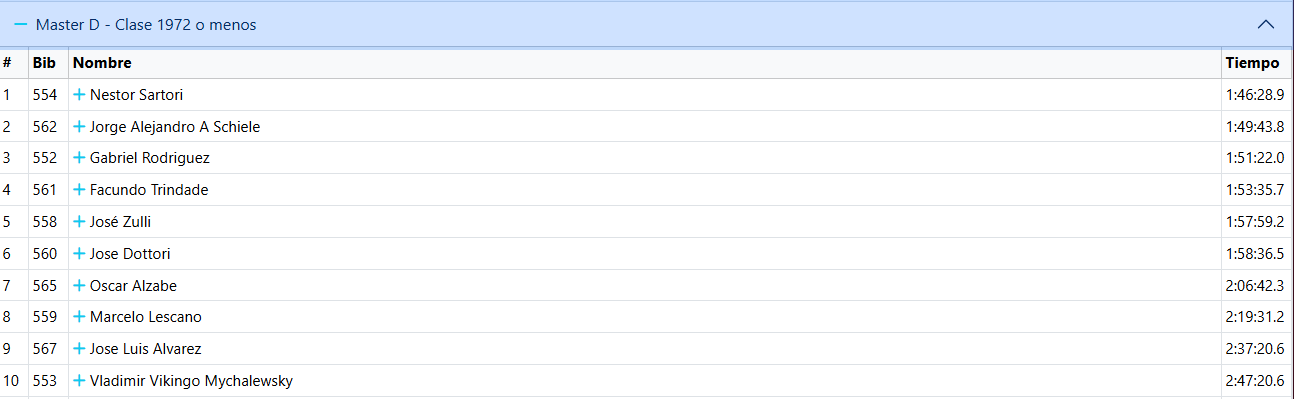
Task: Click plus icon beside Marcelo Lescano
Action: (x=79, y=317)
